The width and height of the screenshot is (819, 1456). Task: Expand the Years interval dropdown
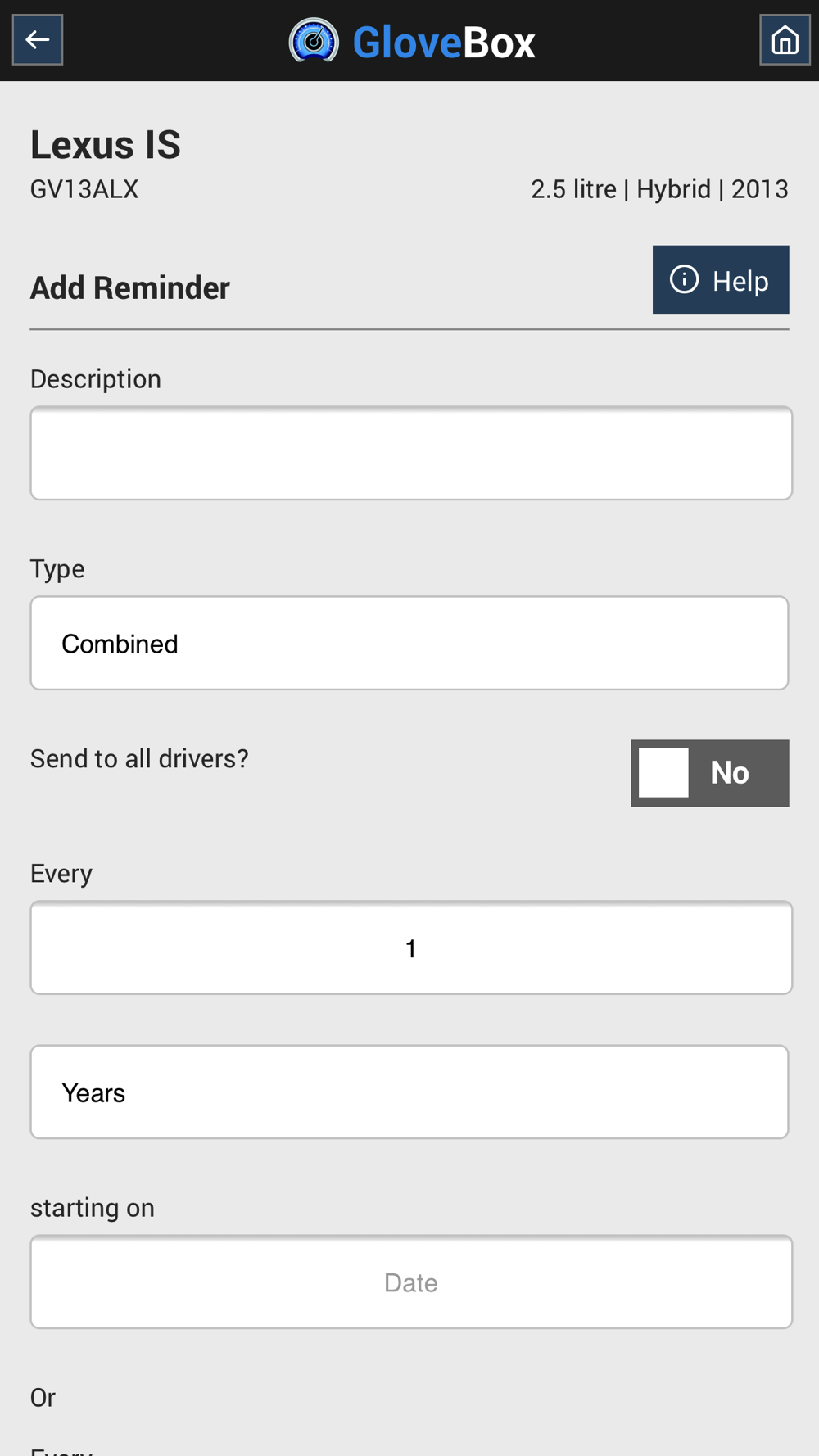pyautogui.click(x=409, y=1092)
